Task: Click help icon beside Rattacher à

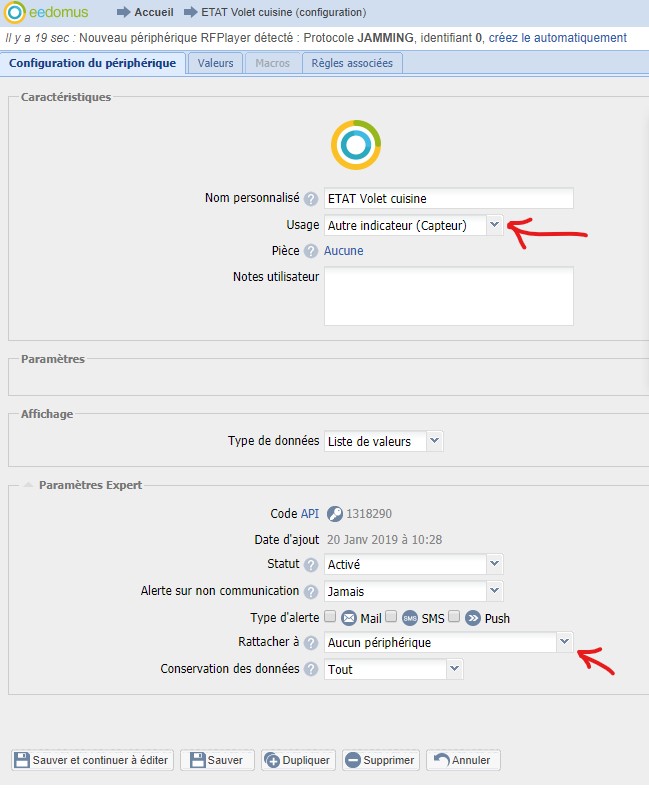Action: click(311, 643)
